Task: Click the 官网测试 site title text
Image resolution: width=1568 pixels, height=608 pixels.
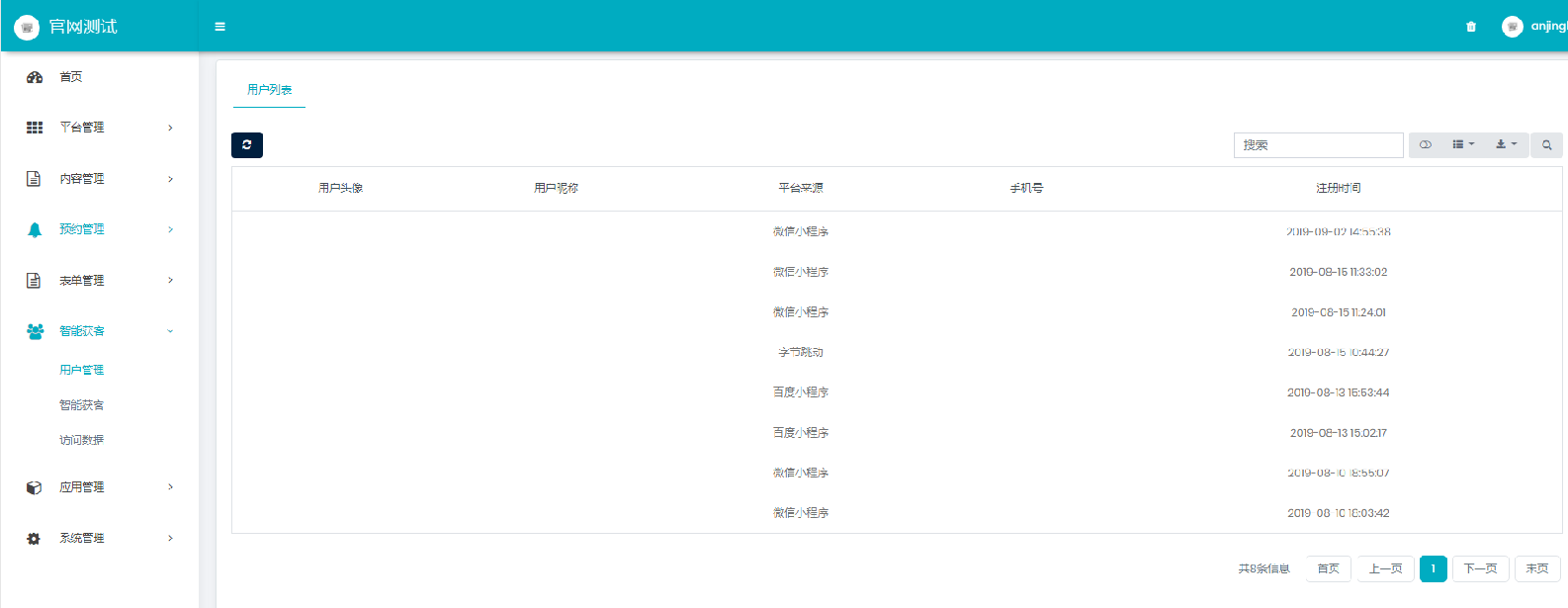Action: pyautogui.click(x=83, y=27)
